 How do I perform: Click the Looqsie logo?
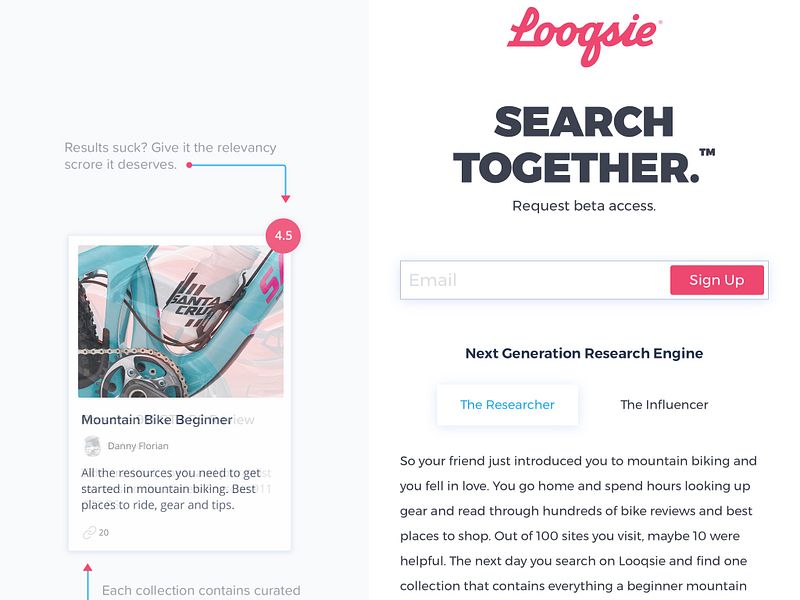pos(584,37)
